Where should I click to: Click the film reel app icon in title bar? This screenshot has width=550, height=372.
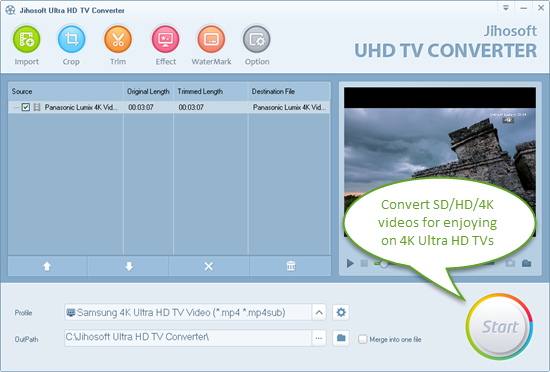(x=11, y=10)
